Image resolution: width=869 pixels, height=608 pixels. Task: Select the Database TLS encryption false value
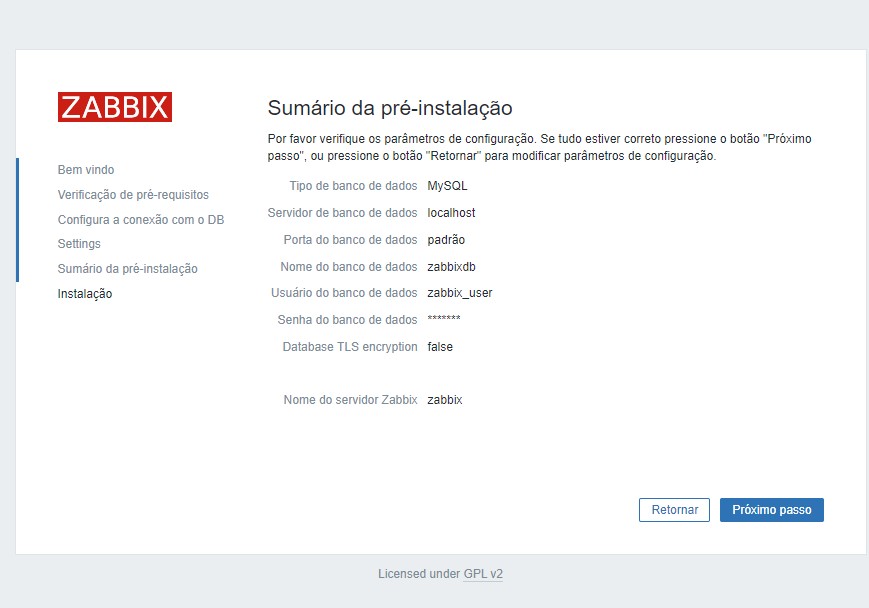(x=438, y=346)
